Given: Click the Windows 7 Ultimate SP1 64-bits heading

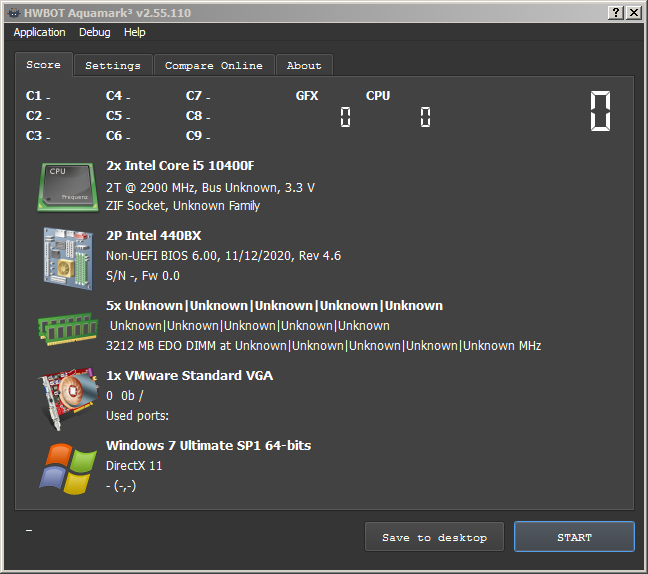Looking at the screenshot, I should pos(209,445).
